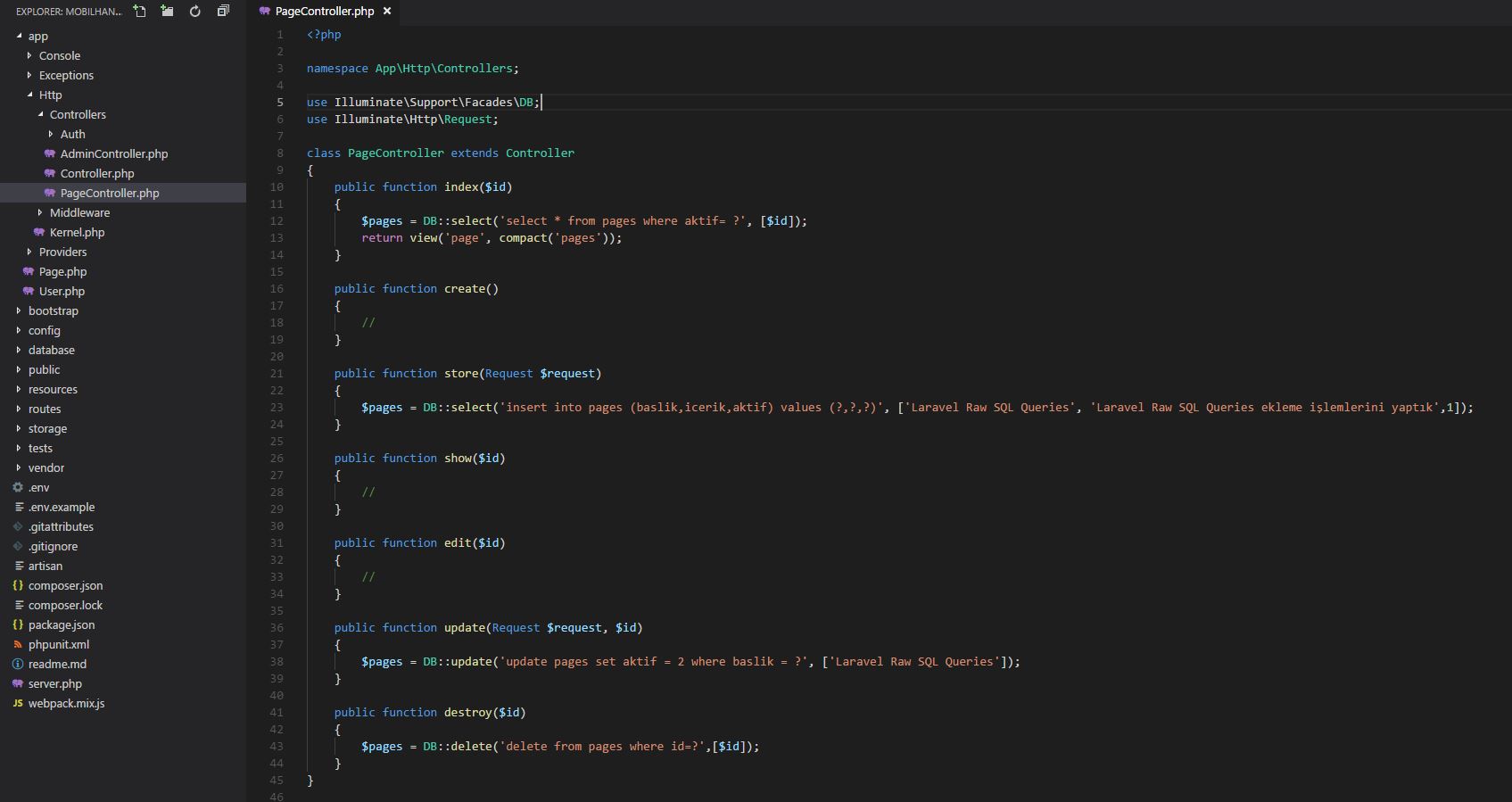The width and height of the screenshot is (1512, 802).
Task: Click the 'edit' function name
Action: 458,542
